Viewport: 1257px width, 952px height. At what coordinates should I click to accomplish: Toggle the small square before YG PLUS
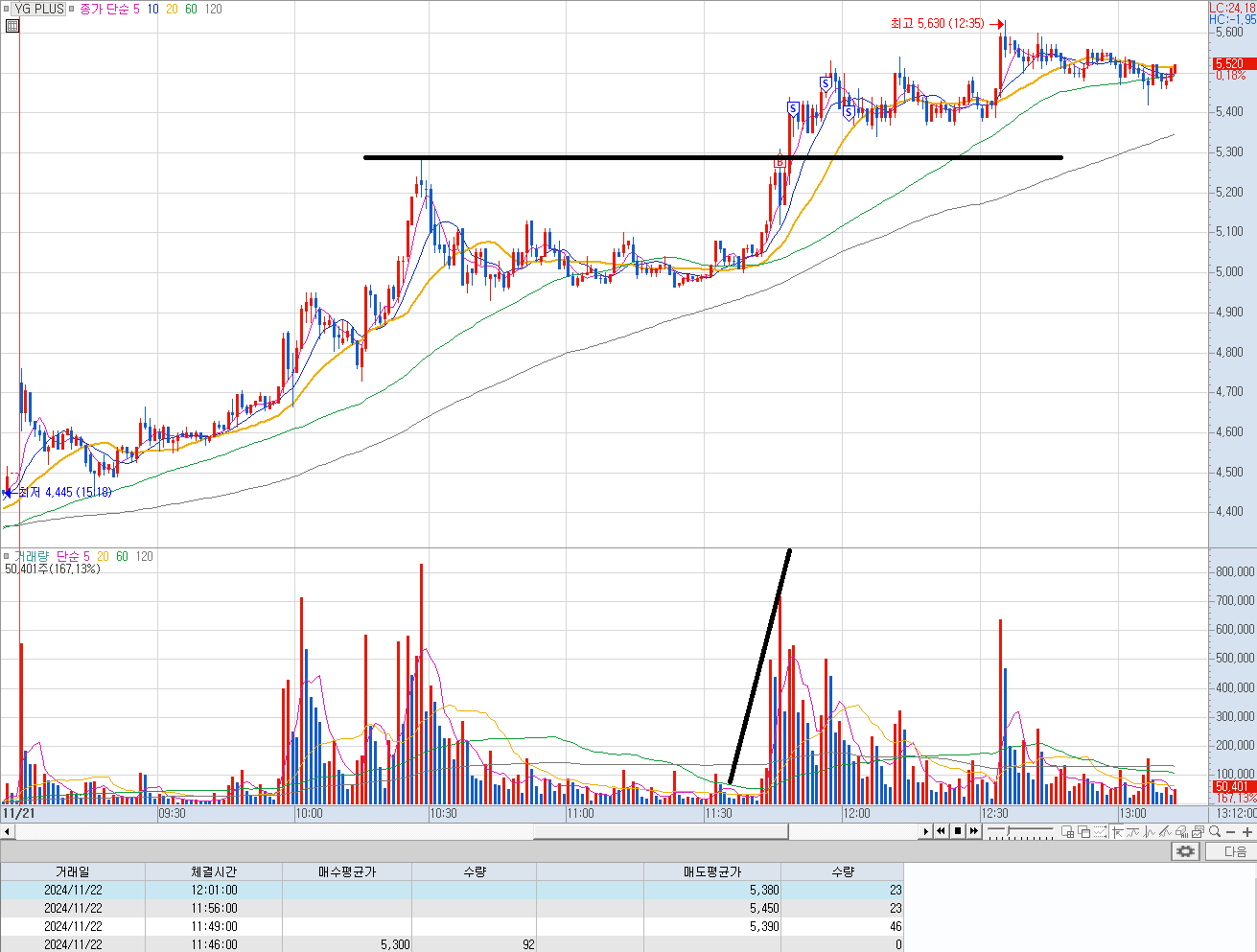(7, 9)
